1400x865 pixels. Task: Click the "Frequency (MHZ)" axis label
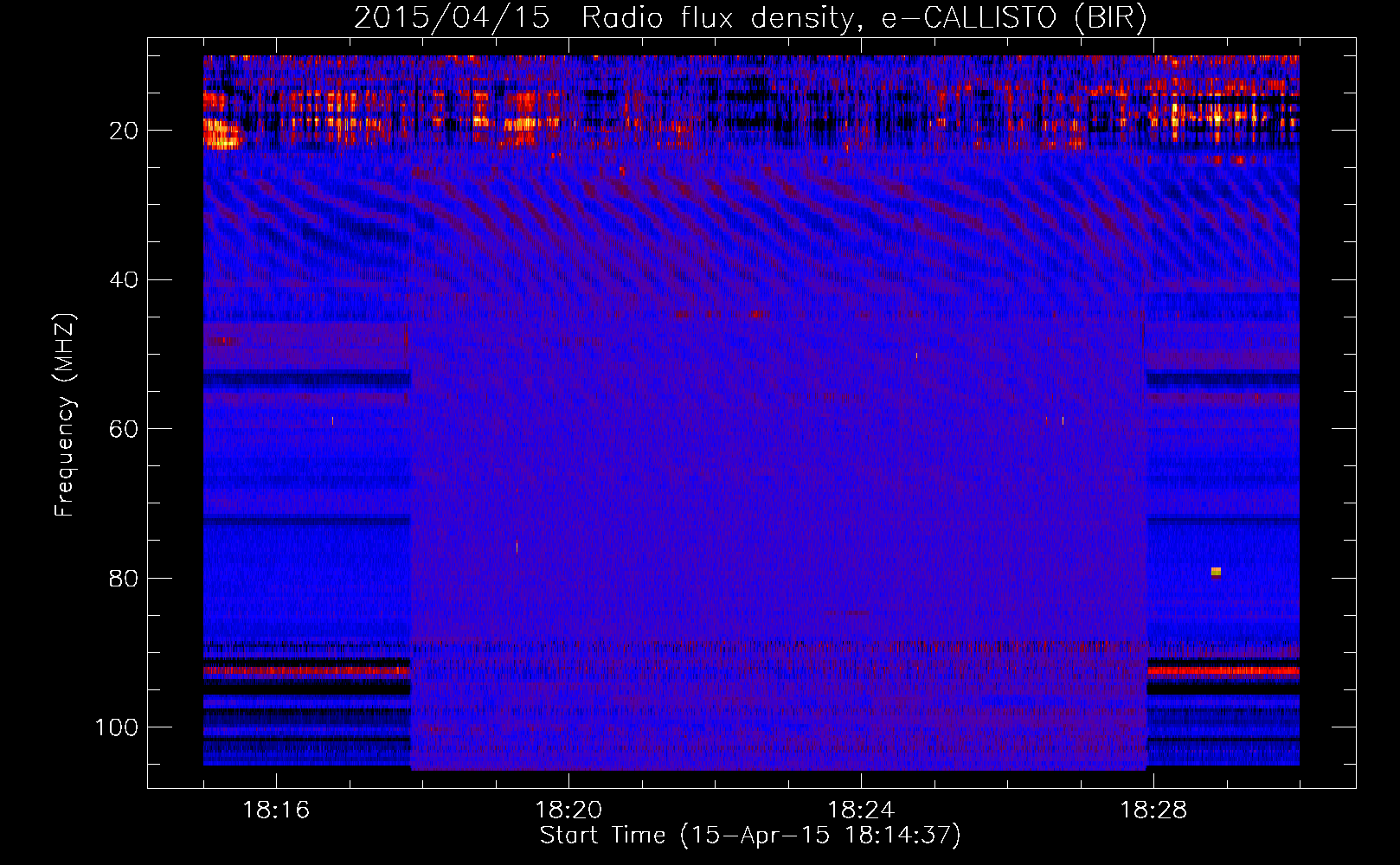point(65,415)
